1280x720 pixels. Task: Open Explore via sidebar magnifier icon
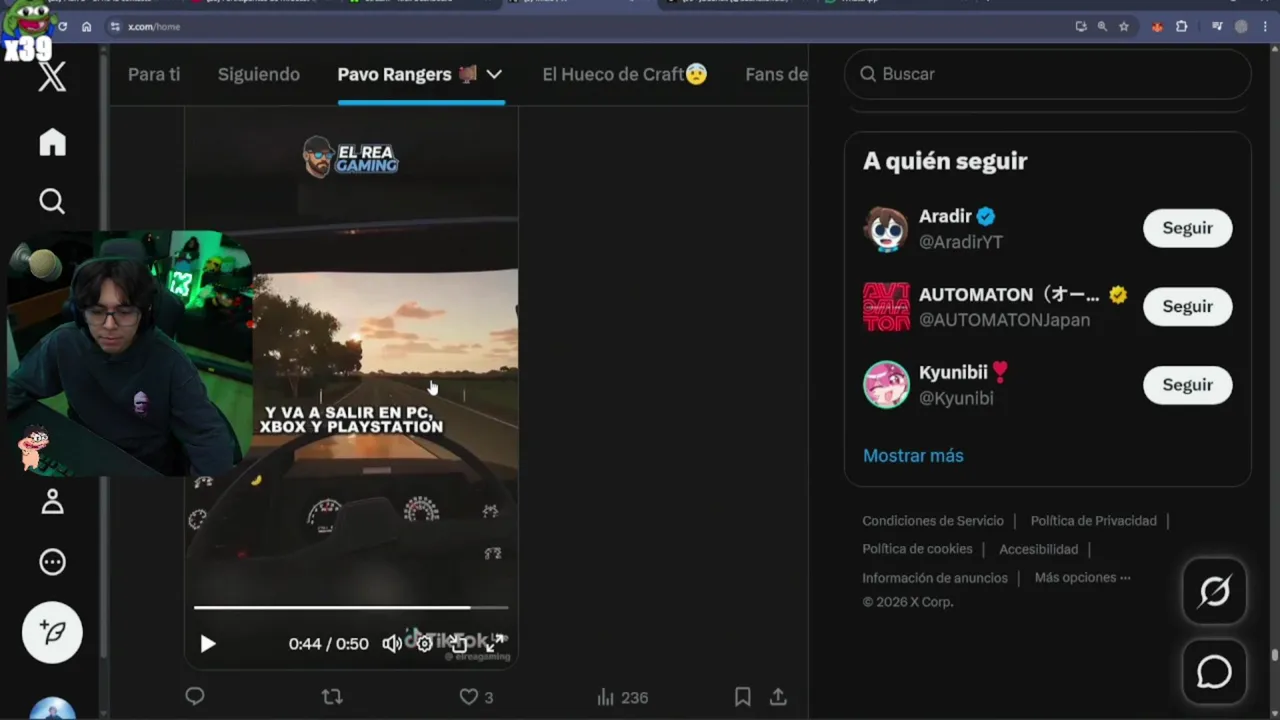pyautogui.click(x=52, y=201)
